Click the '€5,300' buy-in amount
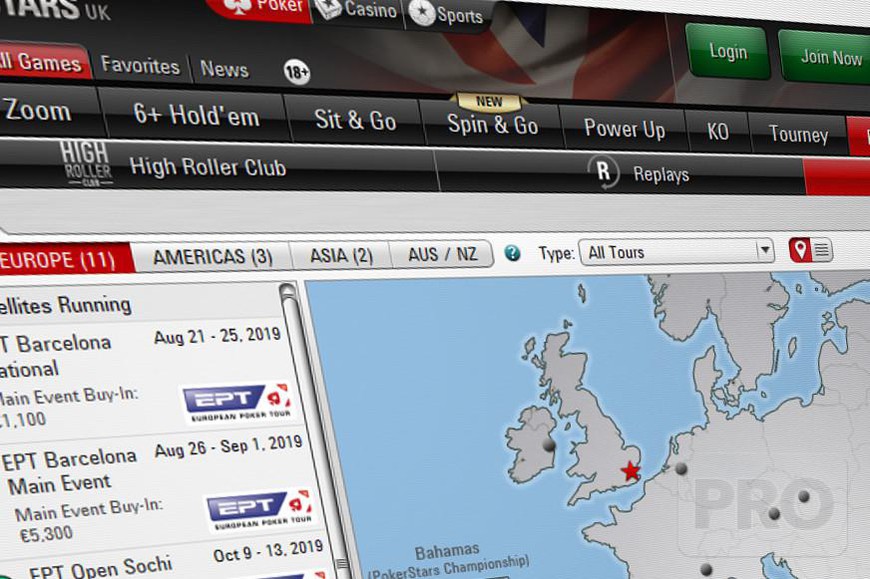 click(46, 534)
